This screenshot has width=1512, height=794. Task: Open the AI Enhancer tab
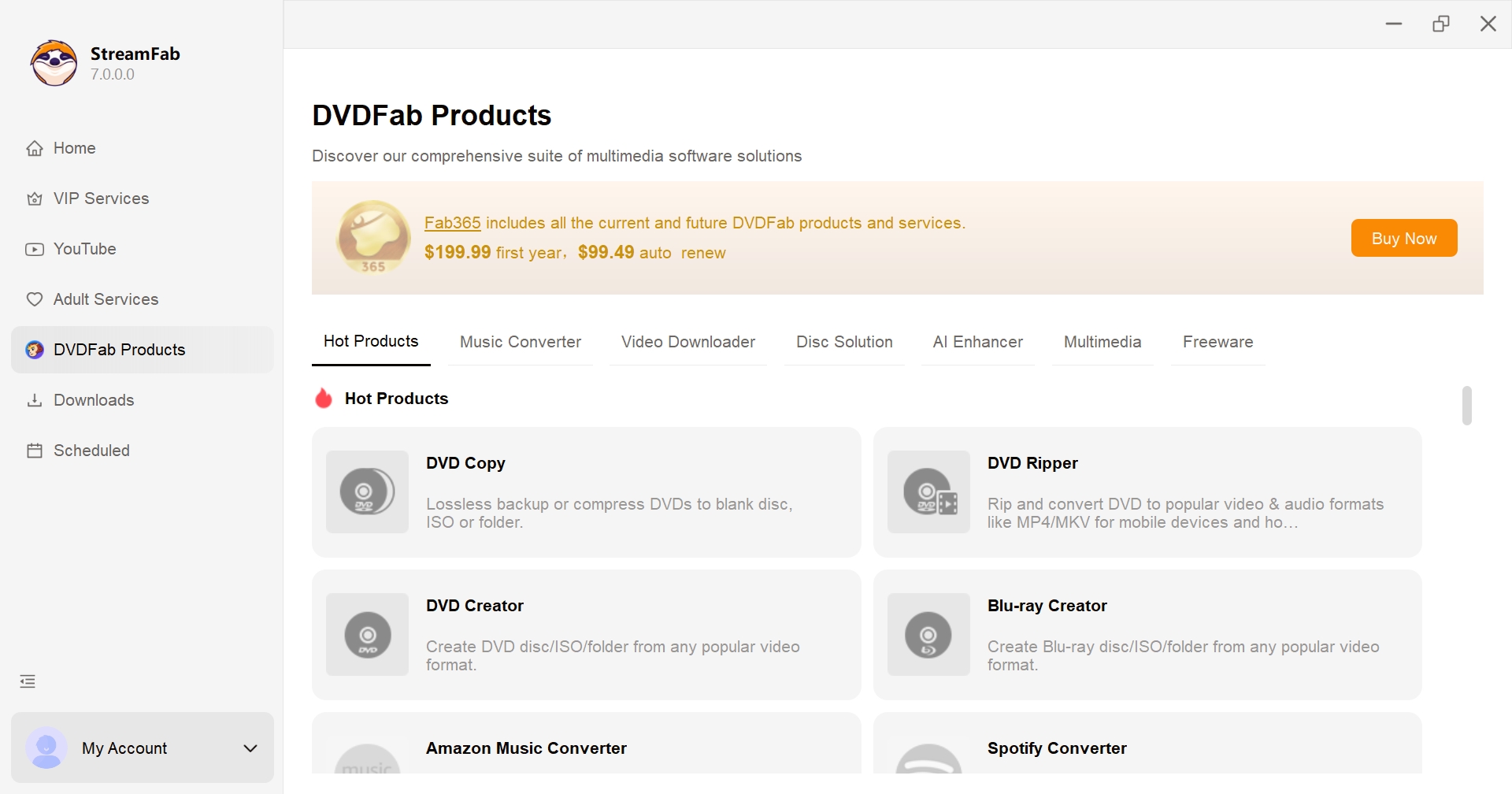point(977,342)
